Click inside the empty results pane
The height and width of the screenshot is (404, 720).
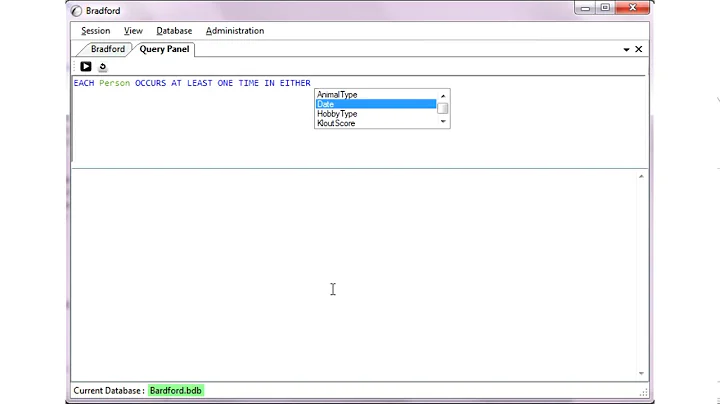tap(354, 275)
